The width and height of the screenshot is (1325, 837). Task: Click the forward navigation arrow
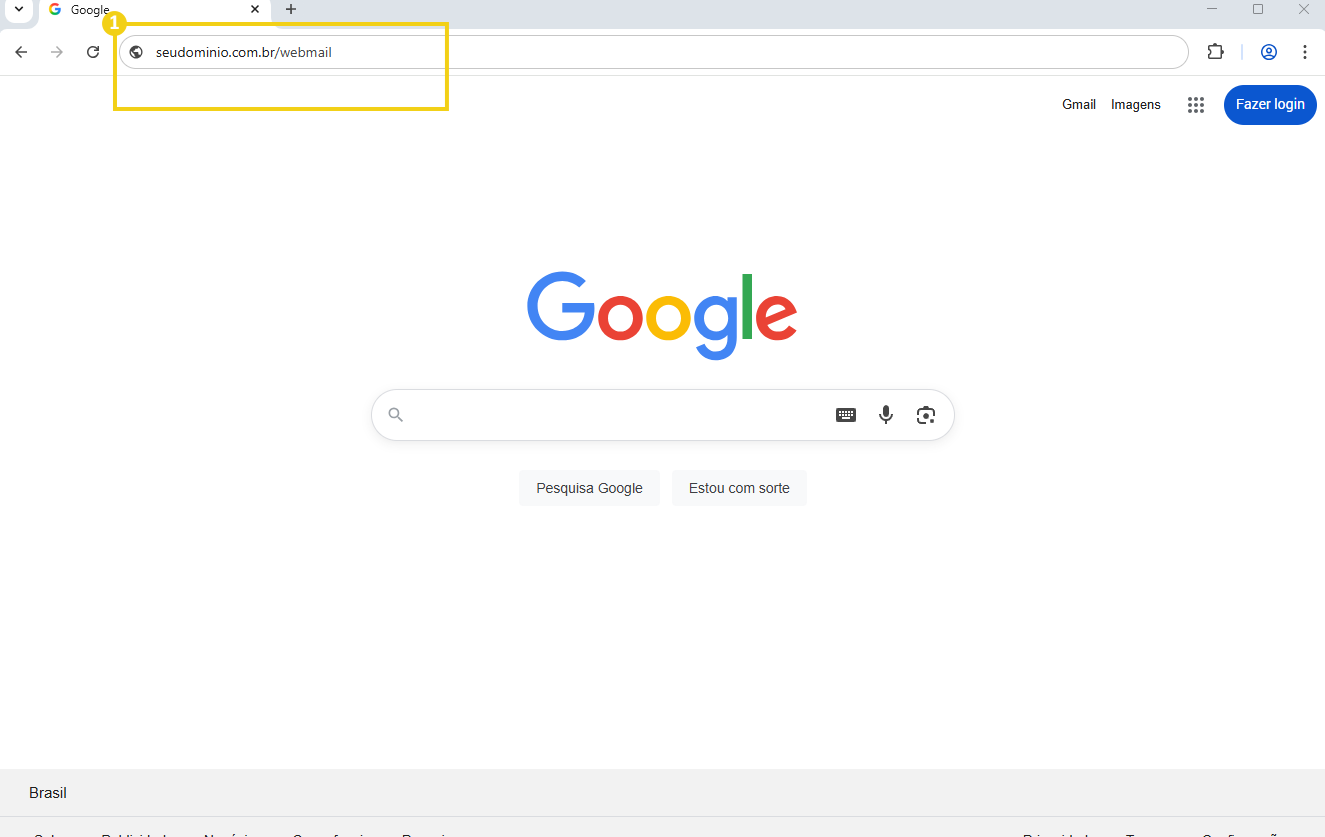[57, 52]
